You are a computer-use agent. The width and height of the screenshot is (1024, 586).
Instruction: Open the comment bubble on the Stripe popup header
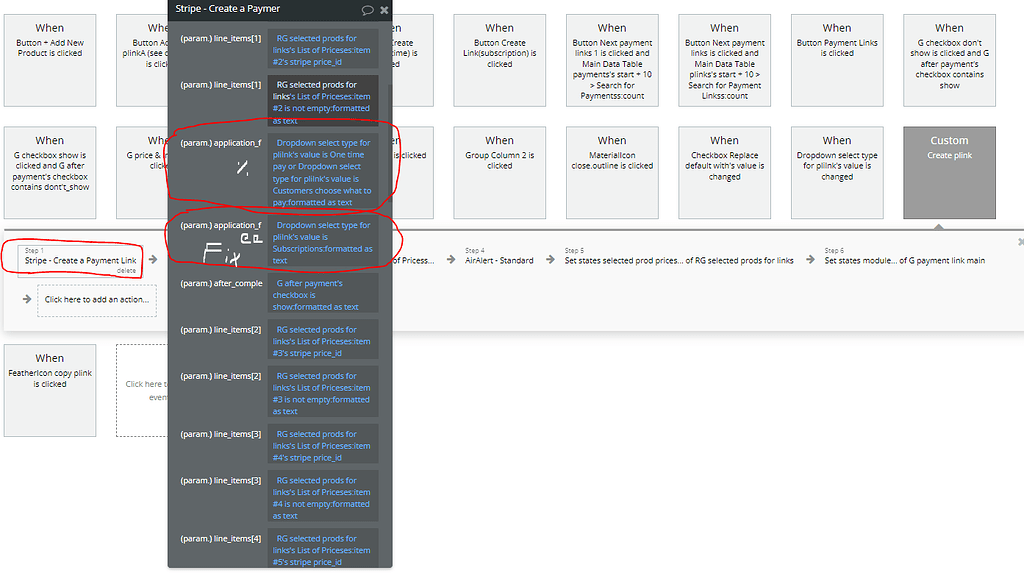tap(366, 9)
